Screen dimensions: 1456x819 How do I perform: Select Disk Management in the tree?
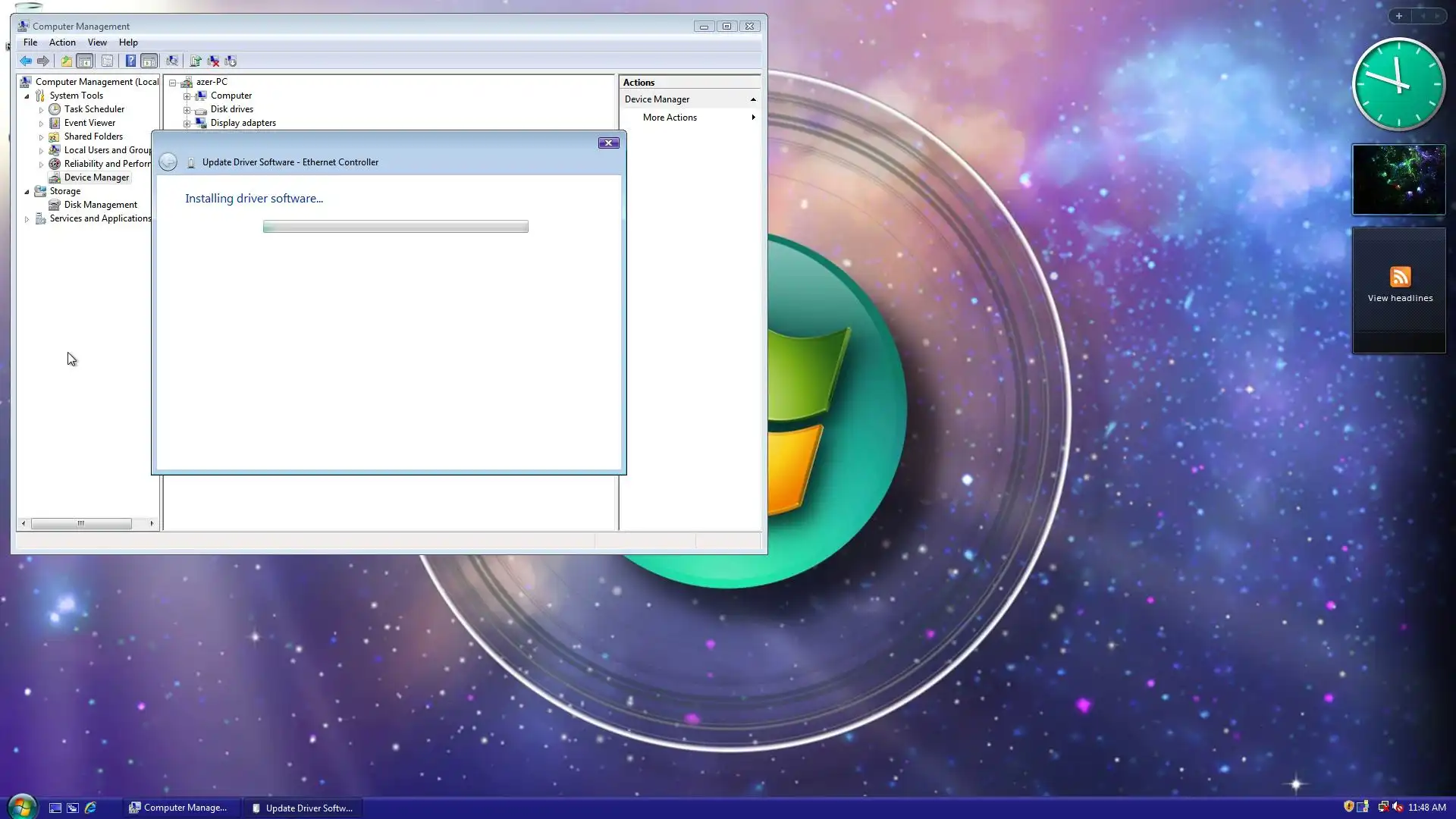click(100, 205)
